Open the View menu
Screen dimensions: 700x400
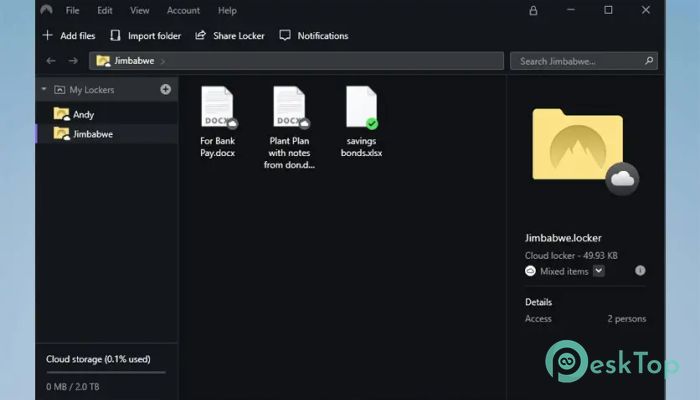point(140,11)
